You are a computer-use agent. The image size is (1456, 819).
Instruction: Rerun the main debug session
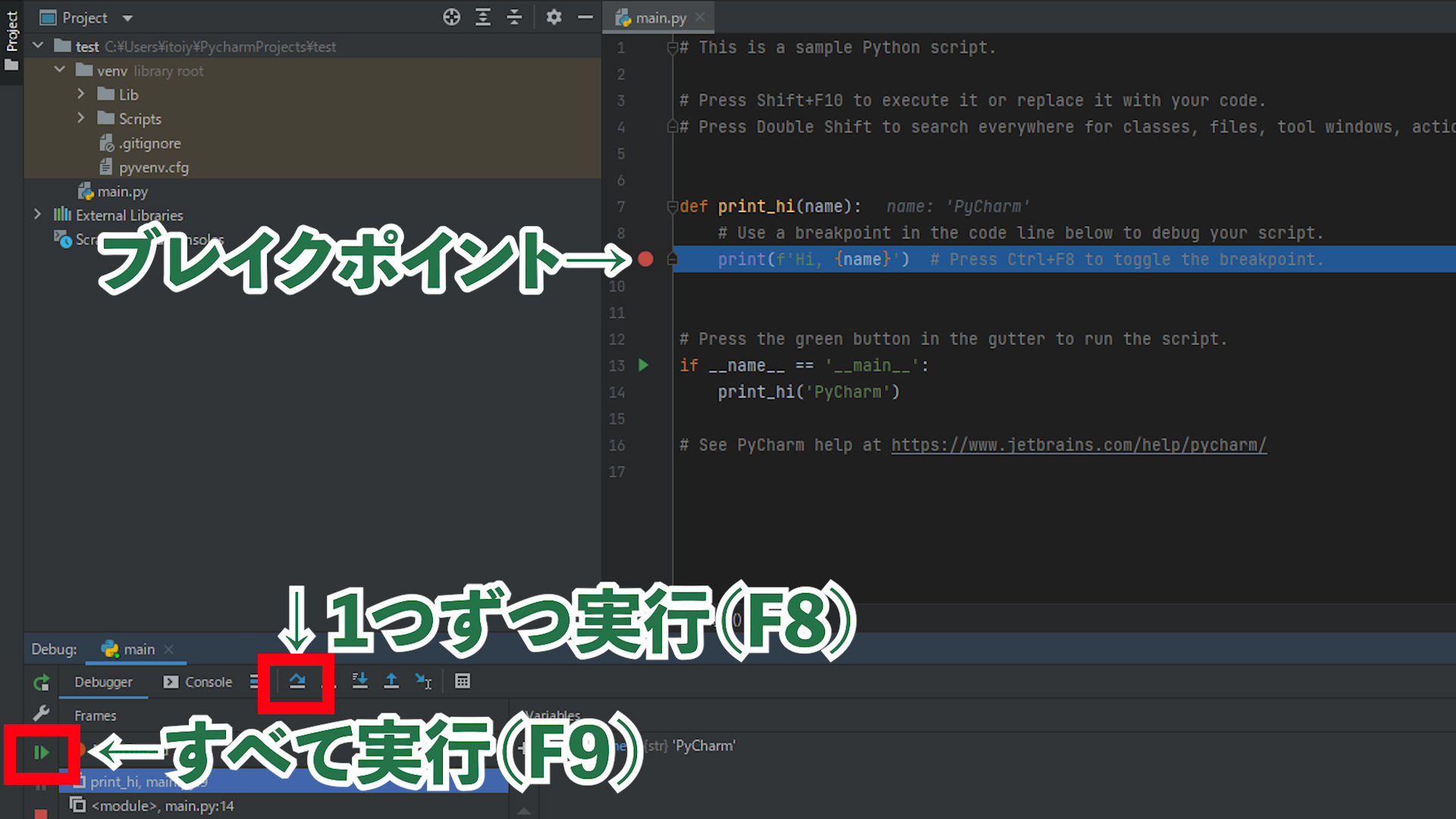[x=41, y=682]
